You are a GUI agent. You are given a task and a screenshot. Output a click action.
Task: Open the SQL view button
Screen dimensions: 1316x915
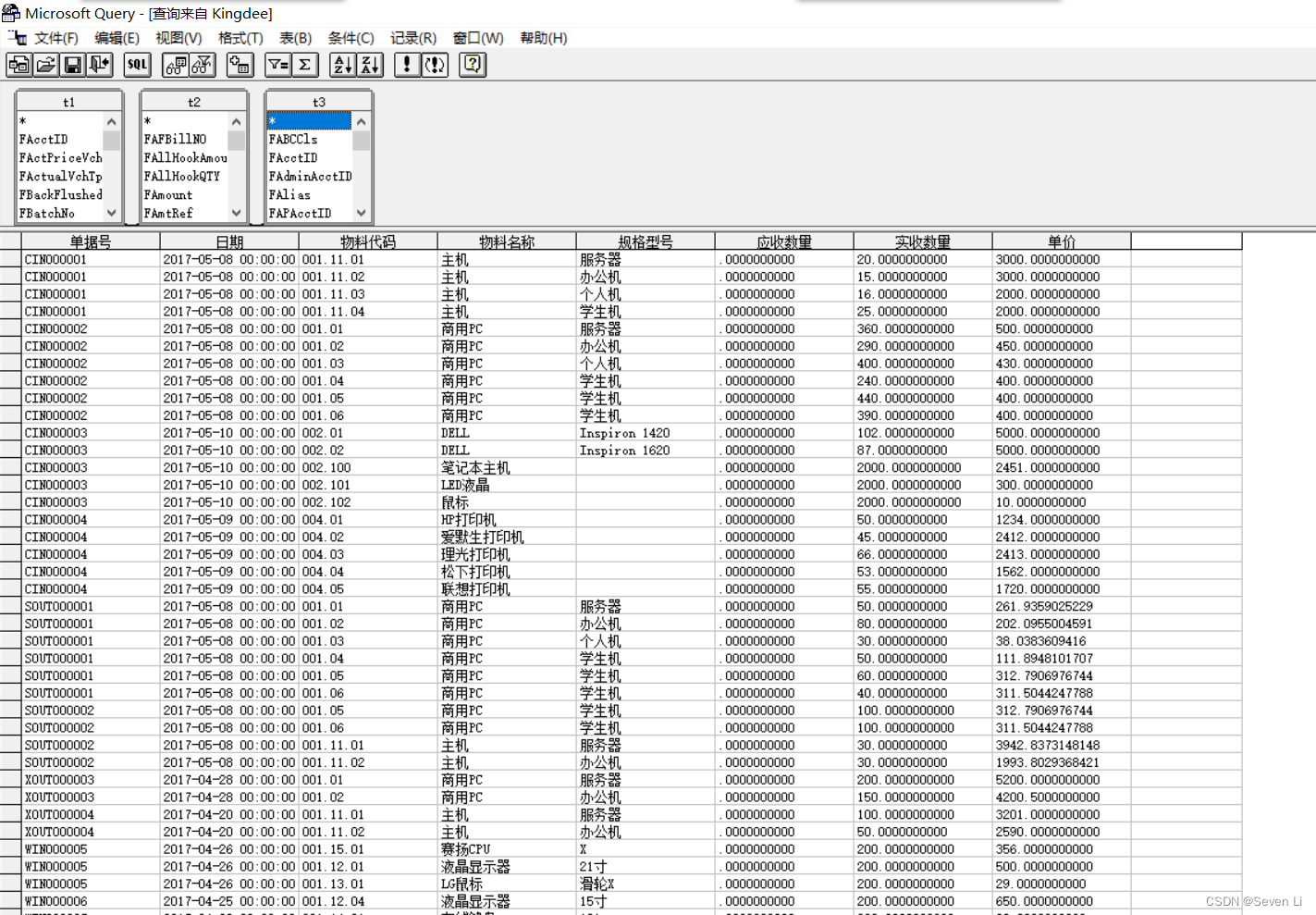[x=138, y=65]
